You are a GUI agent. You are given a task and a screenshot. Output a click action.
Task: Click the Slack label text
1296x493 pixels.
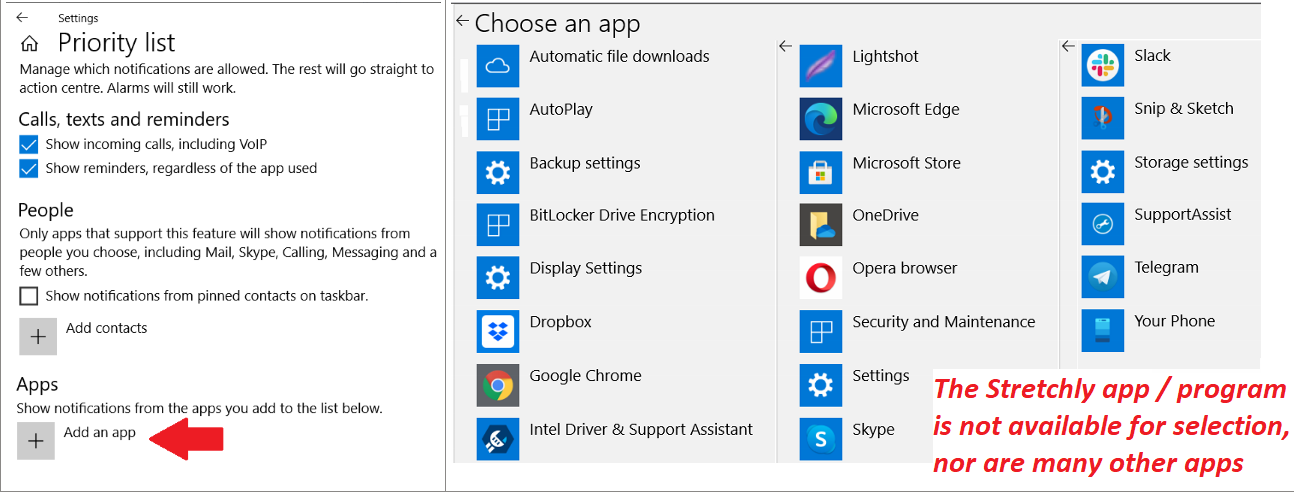point(1152,56)
